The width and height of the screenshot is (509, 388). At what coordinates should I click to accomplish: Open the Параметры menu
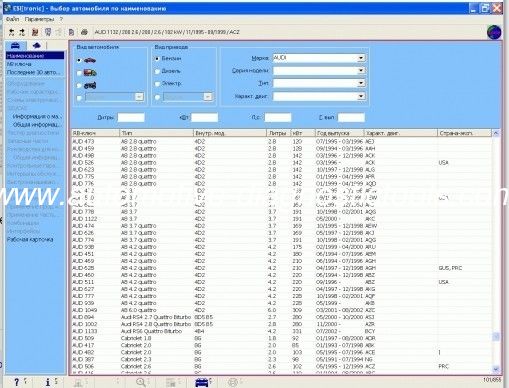pos(39,19)
